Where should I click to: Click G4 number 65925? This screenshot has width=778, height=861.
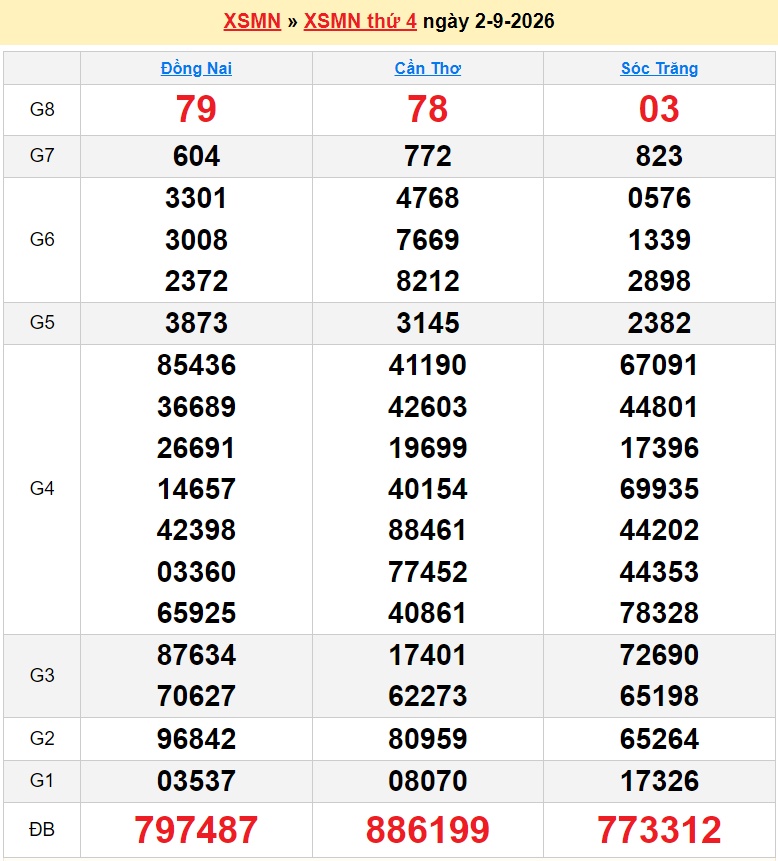196,613
